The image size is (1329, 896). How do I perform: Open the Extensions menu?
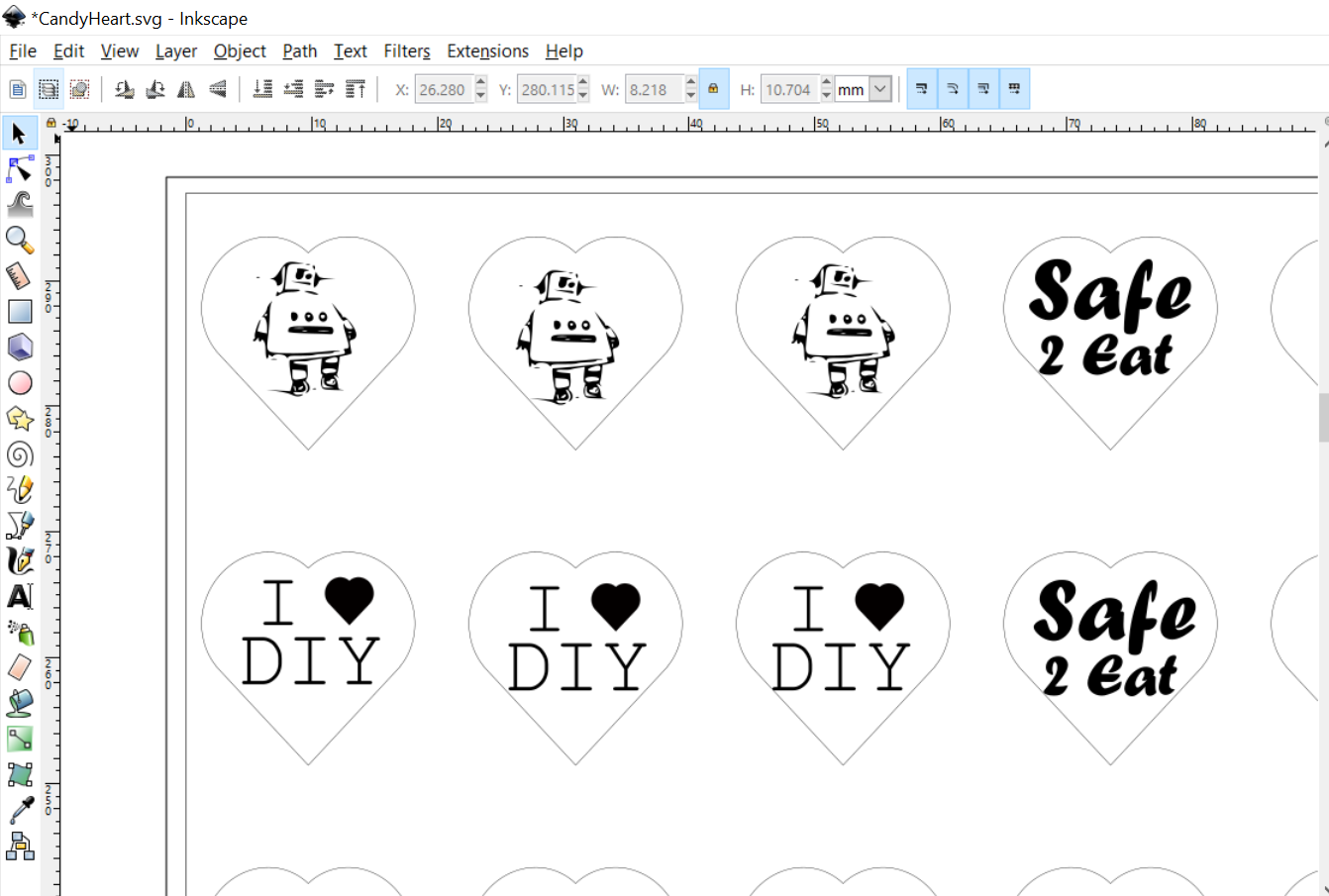pyautogui.click(x=487, y=51)
